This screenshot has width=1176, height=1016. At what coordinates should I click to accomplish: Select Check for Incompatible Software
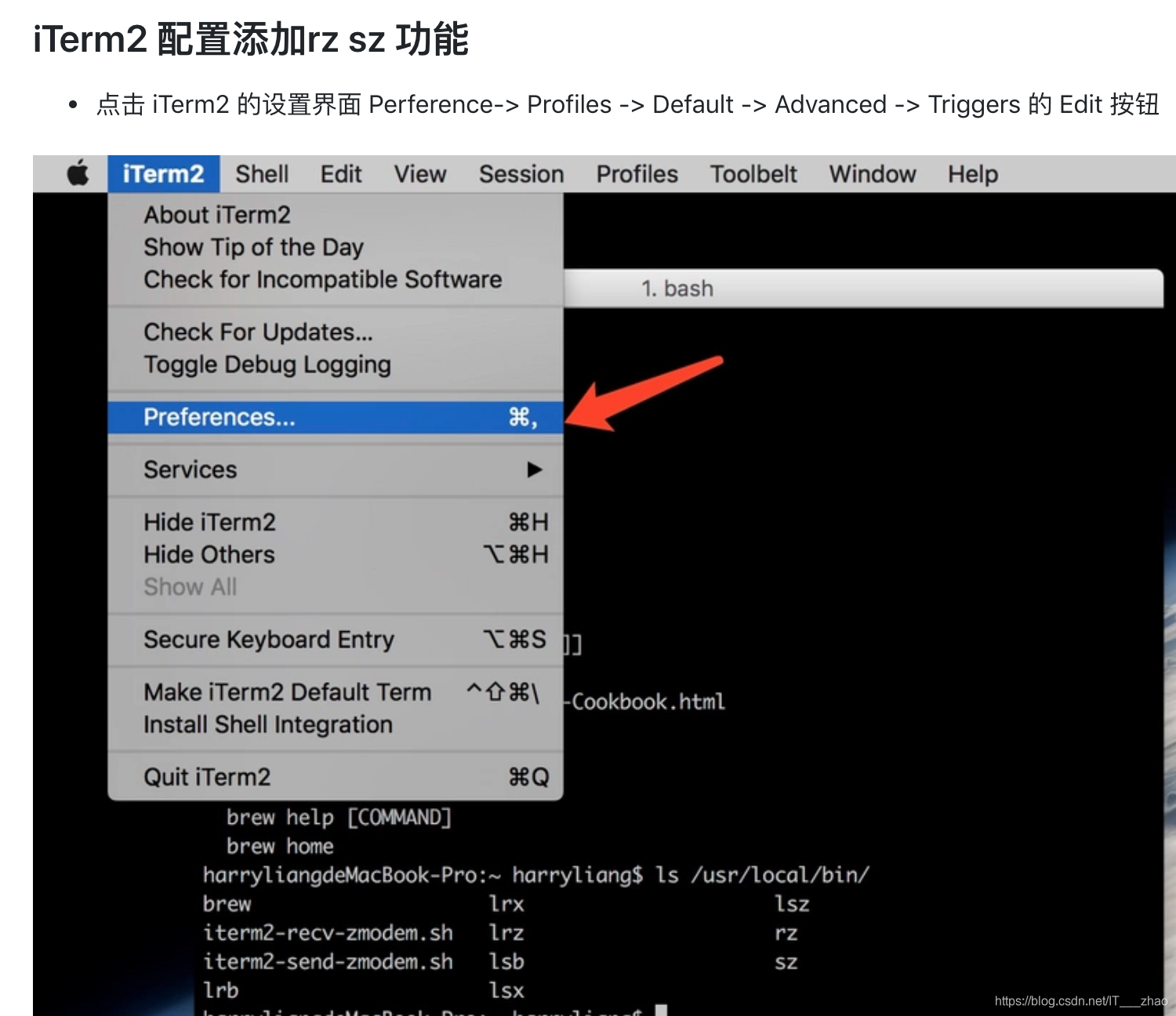point(336,279)
